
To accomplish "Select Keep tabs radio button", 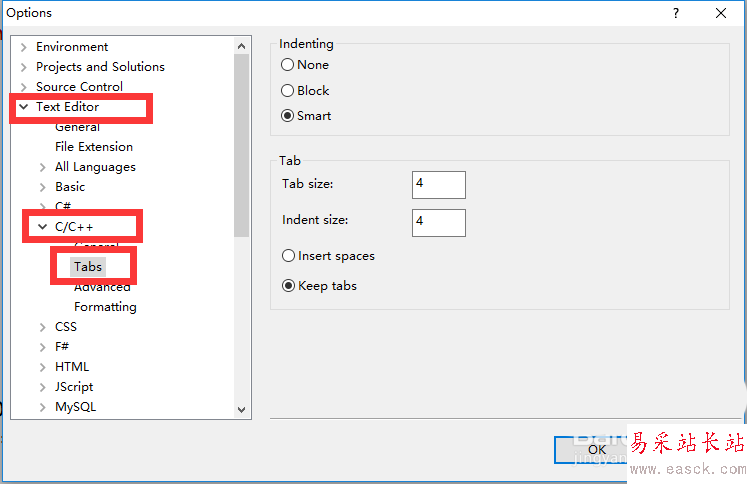I will pyautogui.click(x=289, y=286).
